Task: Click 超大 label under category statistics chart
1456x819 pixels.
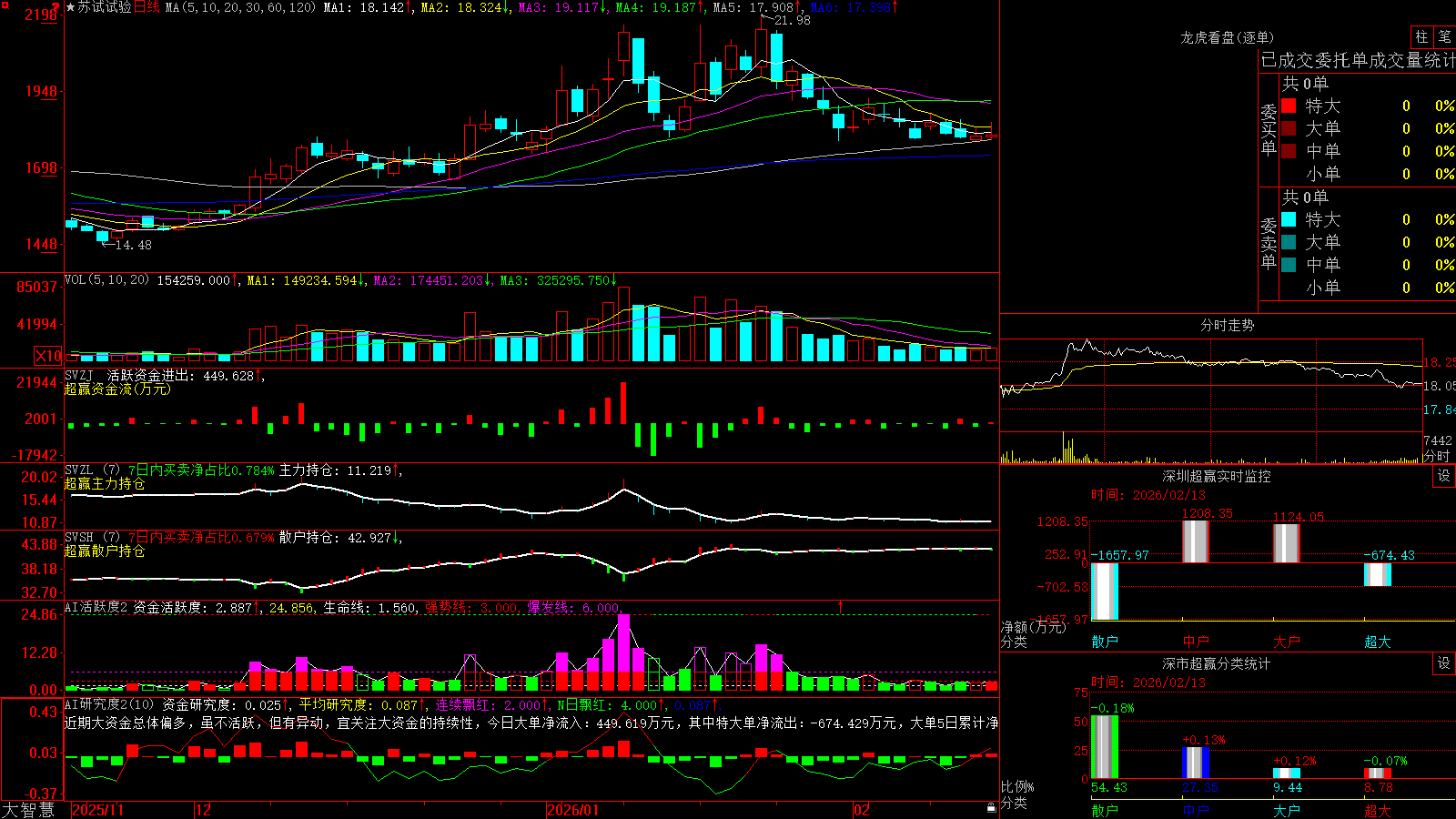Action: 1378,810
